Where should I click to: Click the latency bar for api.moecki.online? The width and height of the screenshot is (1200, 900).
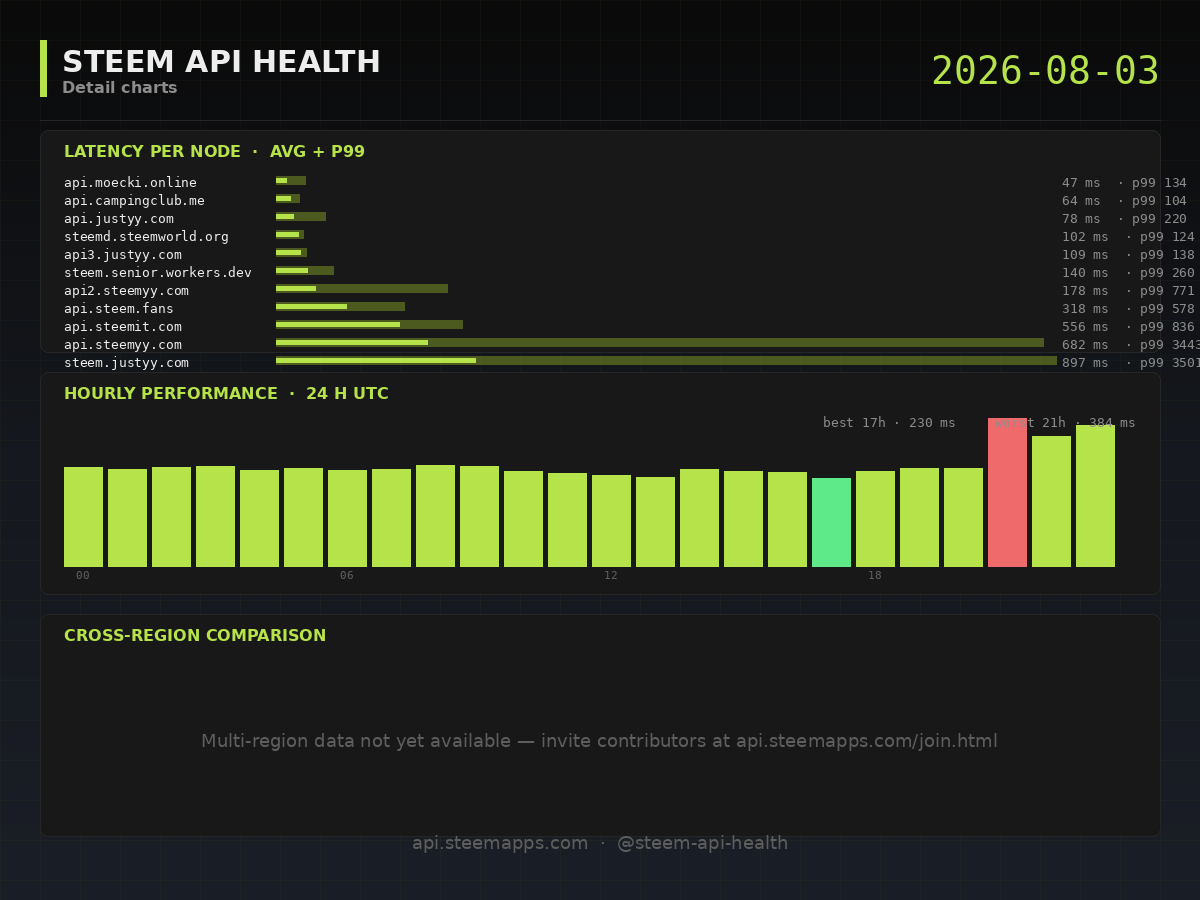[x=291, y=181]
